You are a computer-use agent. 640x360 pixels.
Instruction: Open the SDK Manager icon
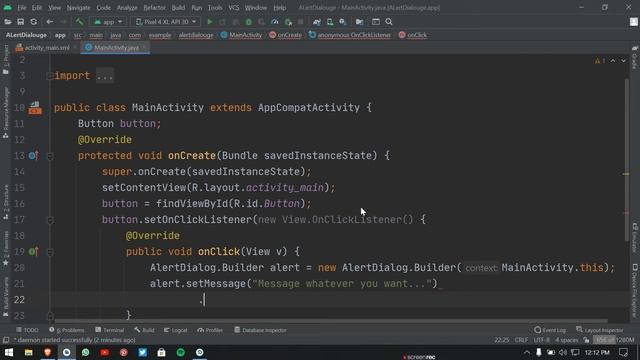(x=343, y=22)
